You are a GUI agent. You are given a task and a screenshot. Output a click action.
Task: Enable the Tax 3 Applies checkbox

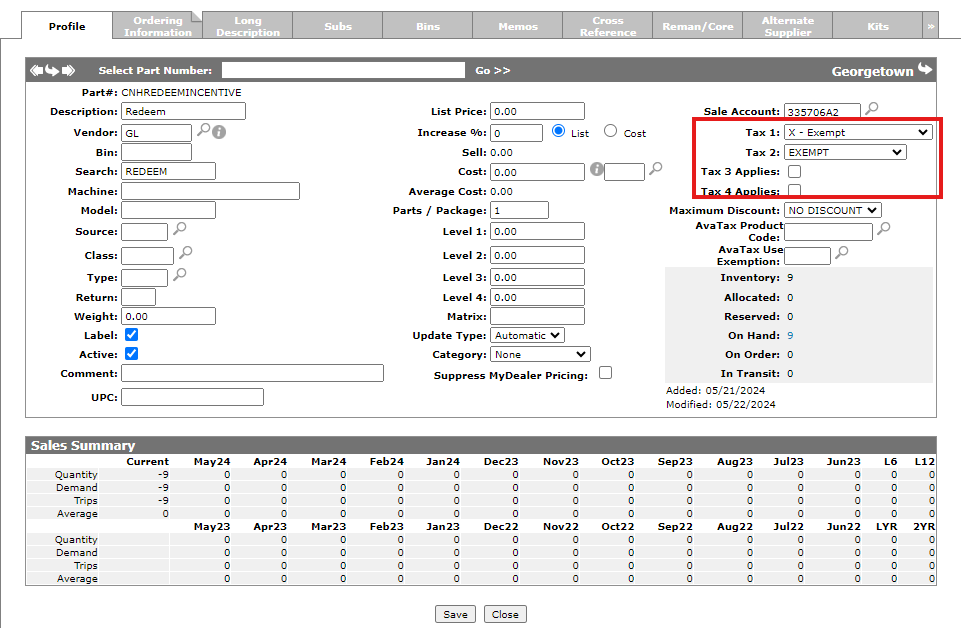(794, 172)
